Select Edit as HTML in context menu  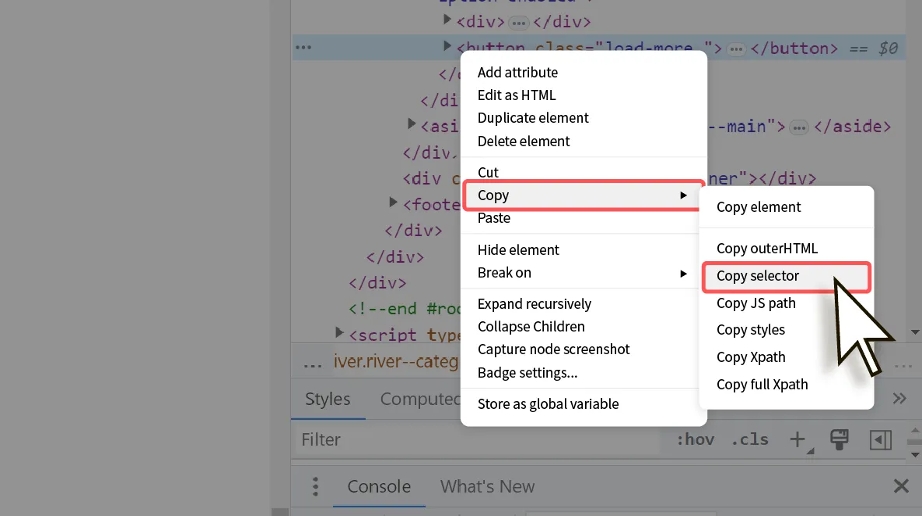click(x=516, y=95)
